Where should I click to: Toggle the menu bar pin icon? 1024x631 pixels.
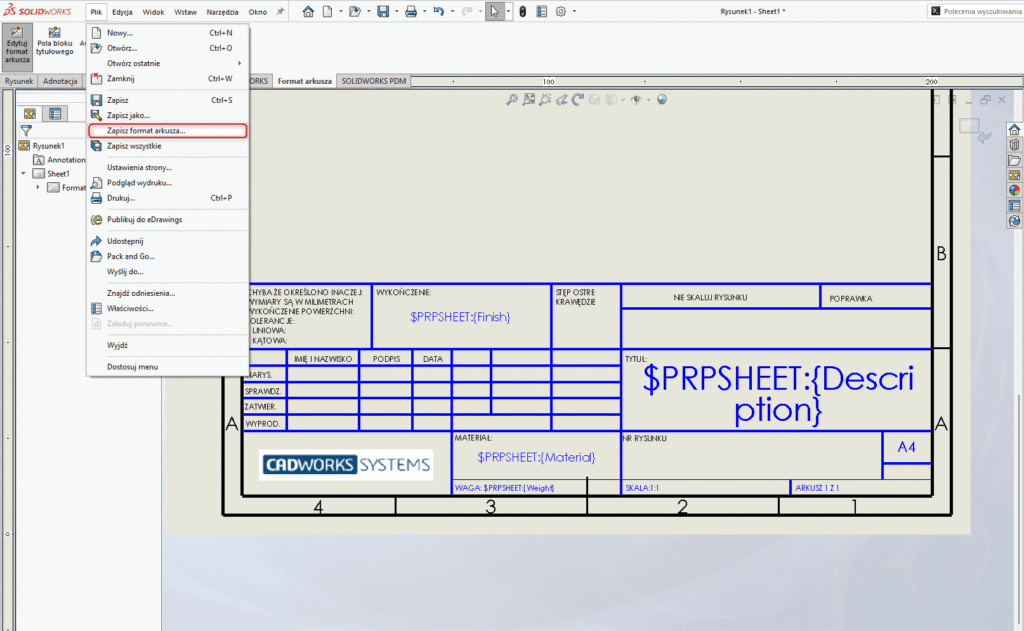pyautogui.click(x=280, y=11)
